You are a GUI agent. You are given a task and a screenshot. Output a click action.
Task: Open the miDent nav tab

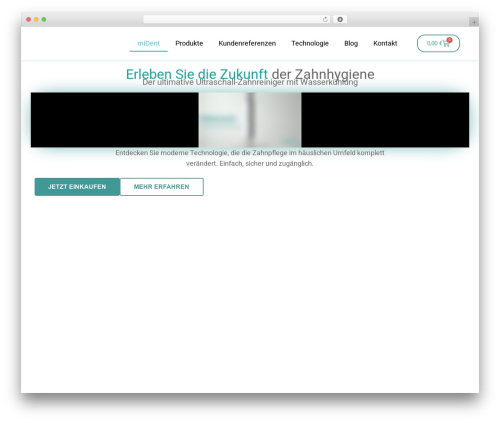149,43
